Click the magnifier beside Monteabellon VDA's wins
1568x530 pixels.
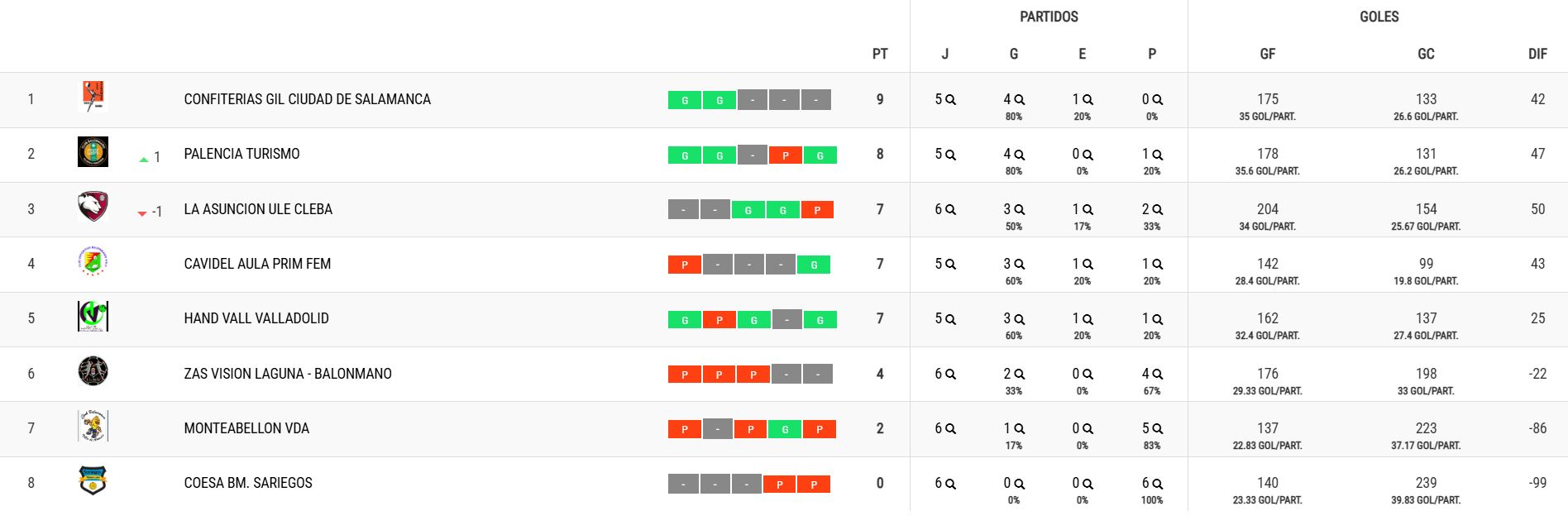pyautogui.click(x=1020, y=429)
